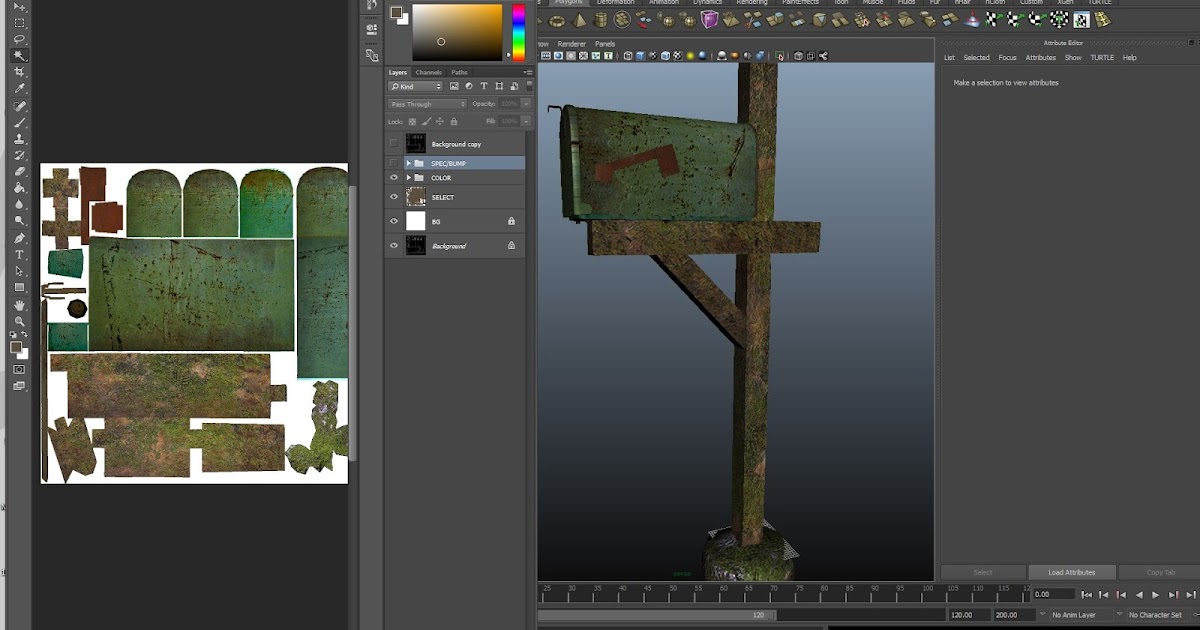Play the animation forward
This screenshot has height=630, width=1200.
pos(1156,595)
